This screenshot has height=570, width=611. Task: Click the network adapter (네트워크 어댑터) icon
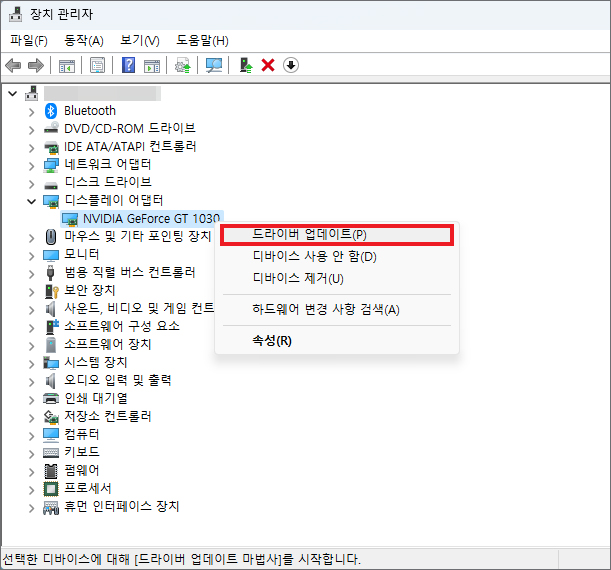pyautogui.click(x=51, y=165)
